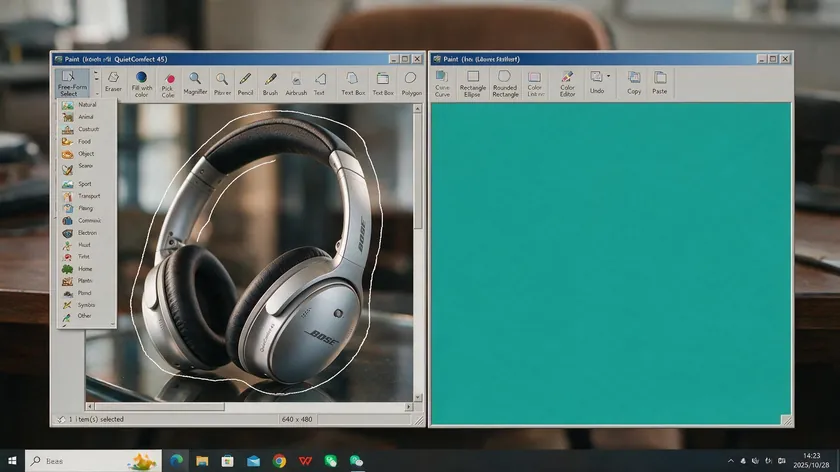Click the teal canvas in right window
This screenshot has width=840, height=472.
click(x=611, y=263)
